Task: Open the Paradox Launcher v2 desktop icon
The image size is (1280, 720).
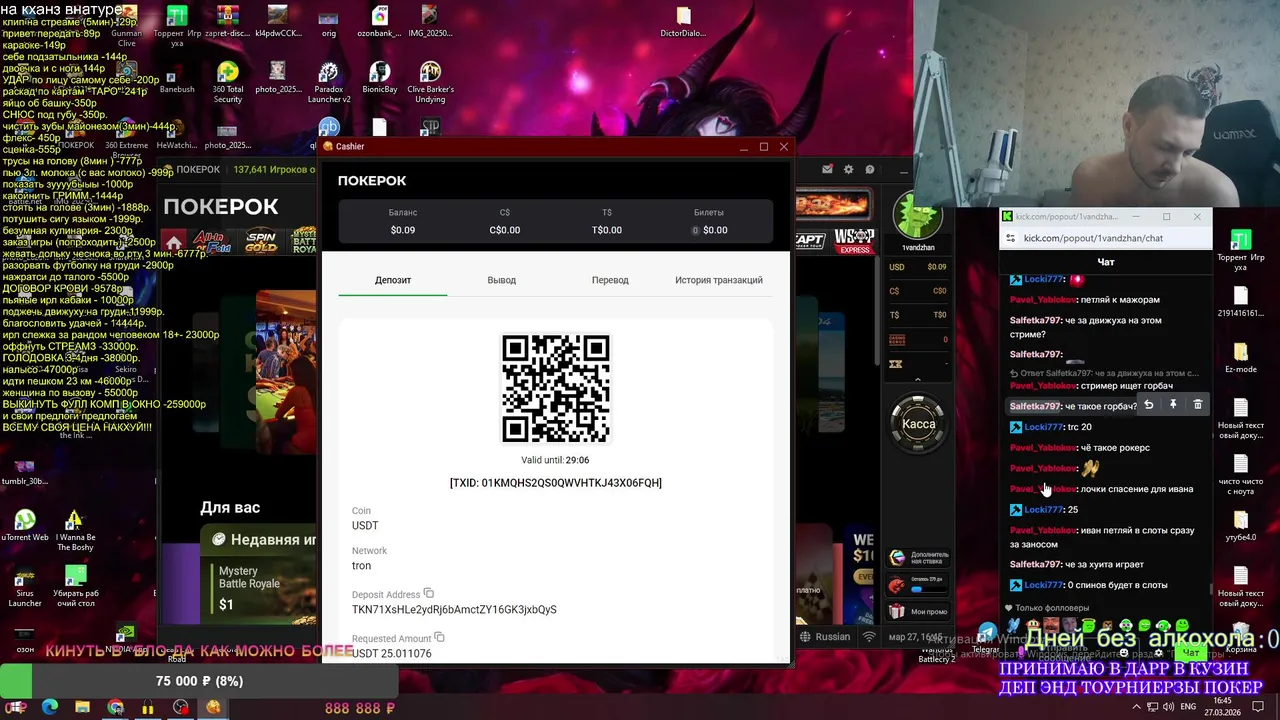Action: point(329,82)
